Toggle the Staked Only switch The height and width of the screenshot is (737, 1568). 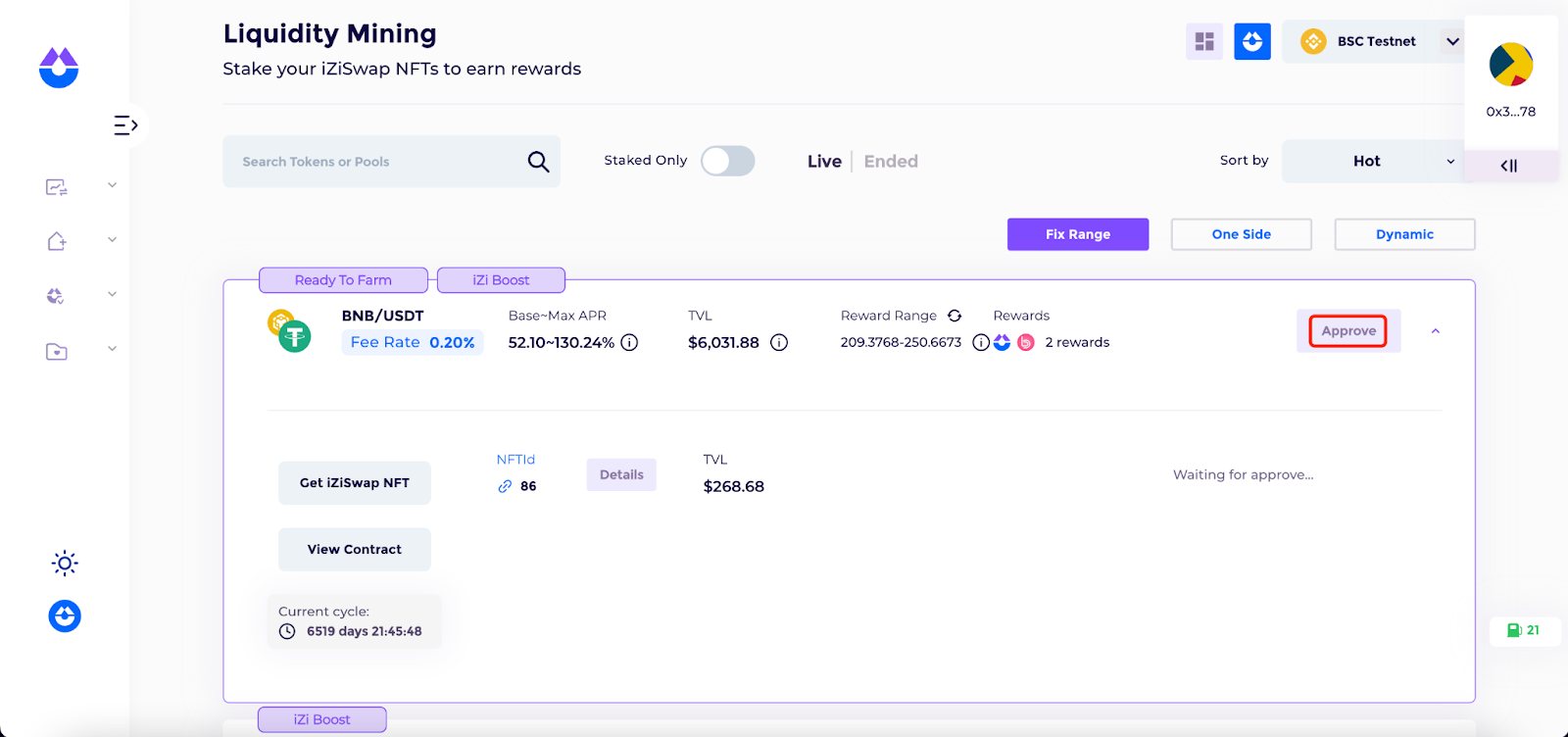pyautogui.click(x=728, y=161)
